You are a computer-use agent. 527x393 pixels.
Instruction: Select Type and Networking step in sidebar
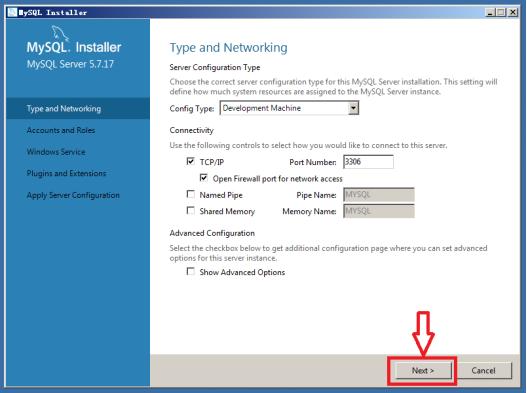coord(78,109)
